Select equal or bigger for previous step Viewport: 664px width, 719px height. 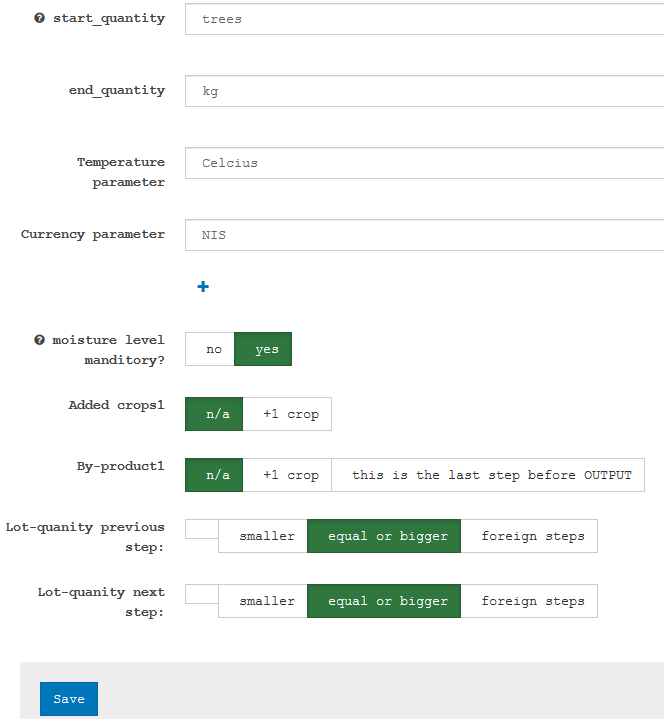coord(384,536)
